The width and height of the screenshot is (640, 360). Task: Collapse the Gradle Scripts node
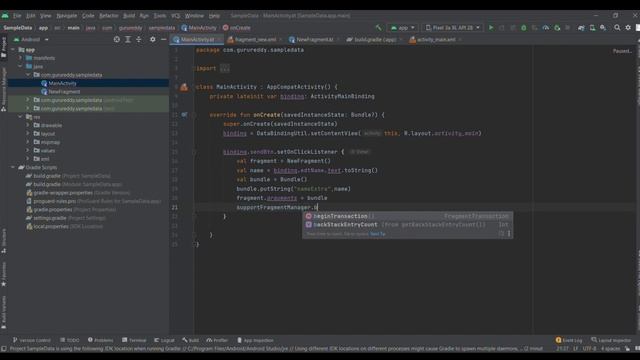13,167
